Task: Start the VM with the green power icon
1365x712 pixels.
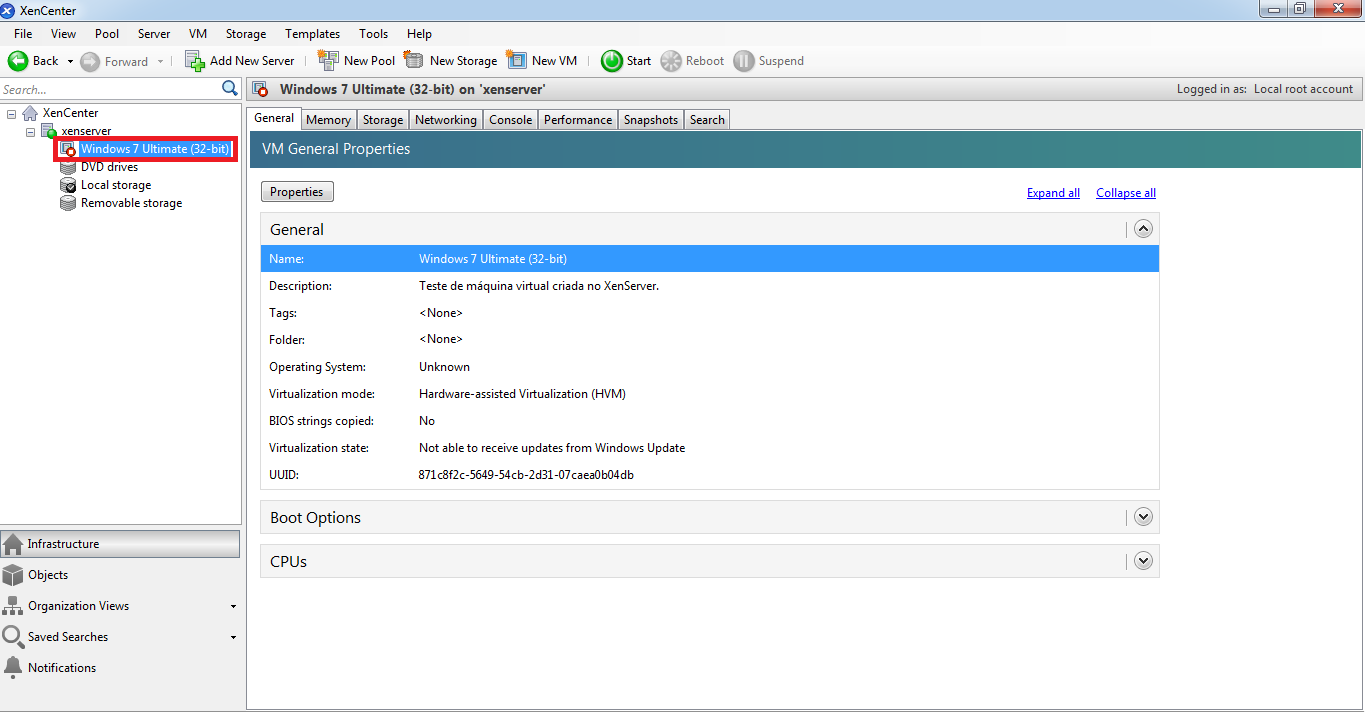Action: [611, 61]
